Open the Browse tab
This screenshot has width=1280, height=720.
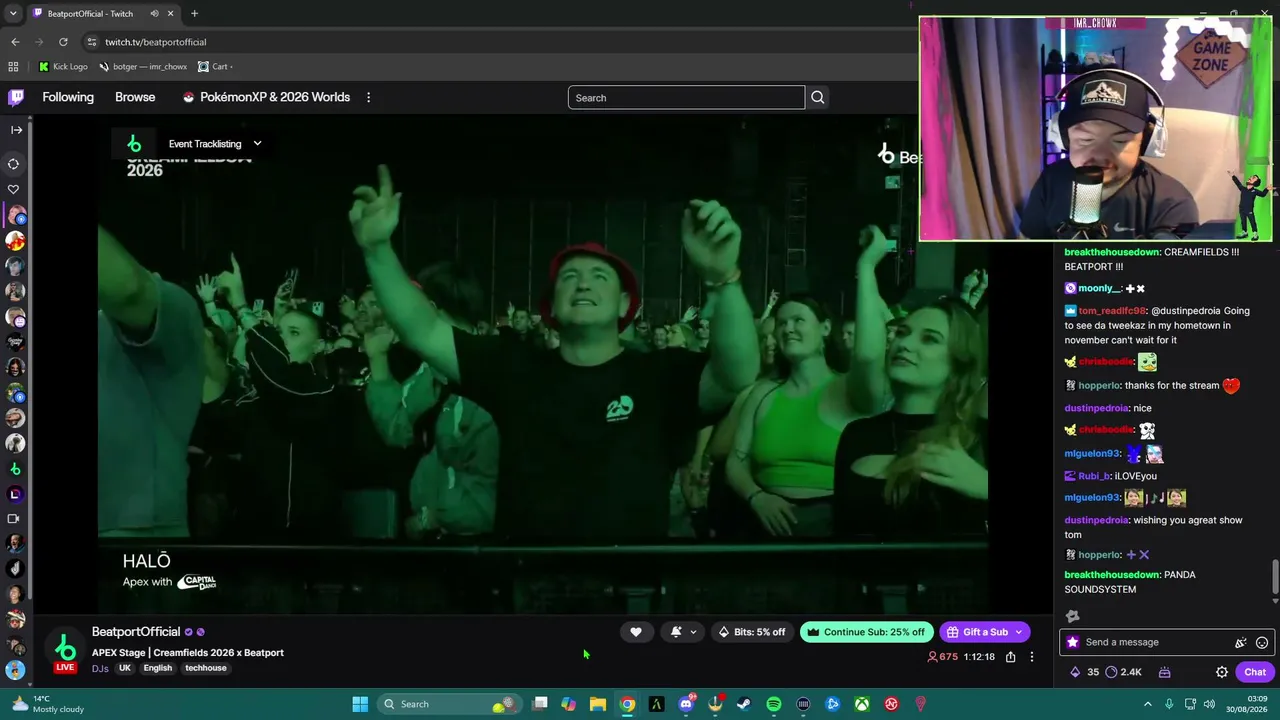(x=135, y=97)
